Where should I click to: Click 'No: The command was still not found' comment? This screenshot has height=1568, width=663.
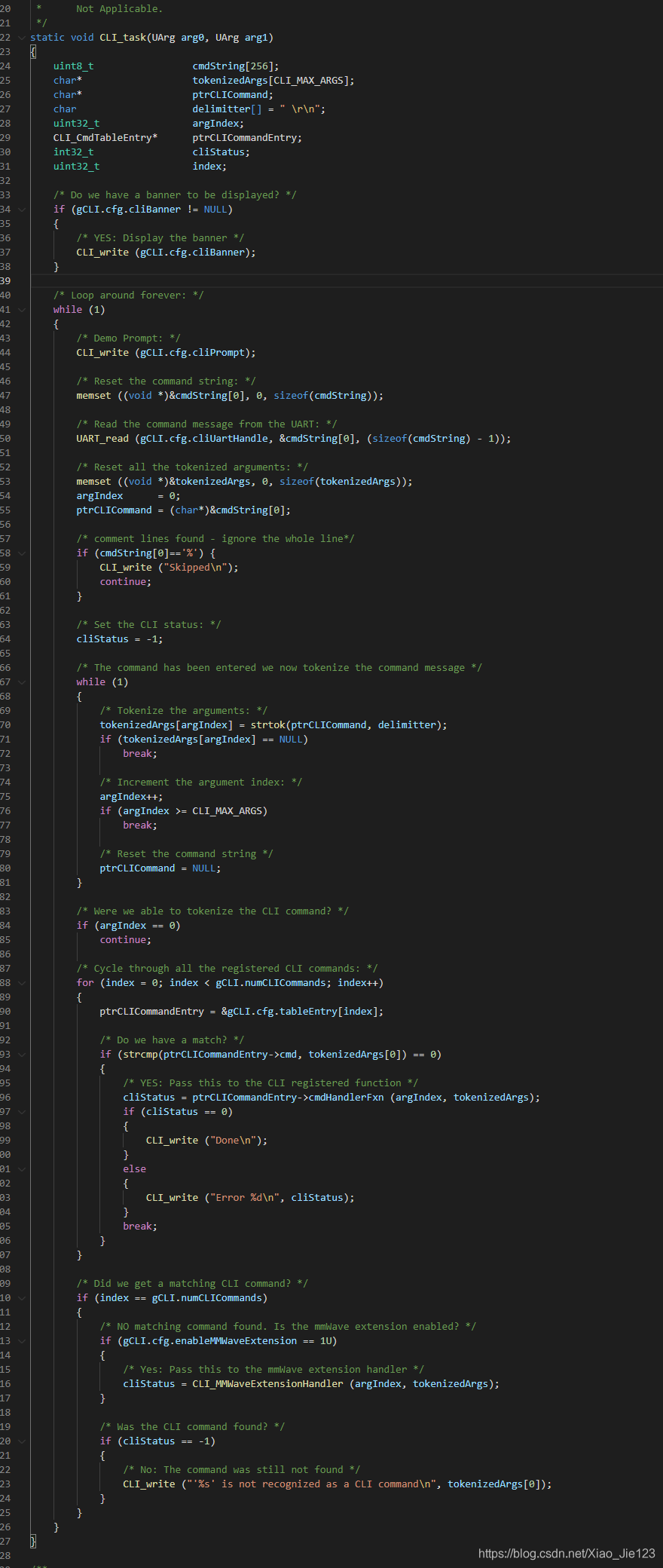tap(241, 1470)
